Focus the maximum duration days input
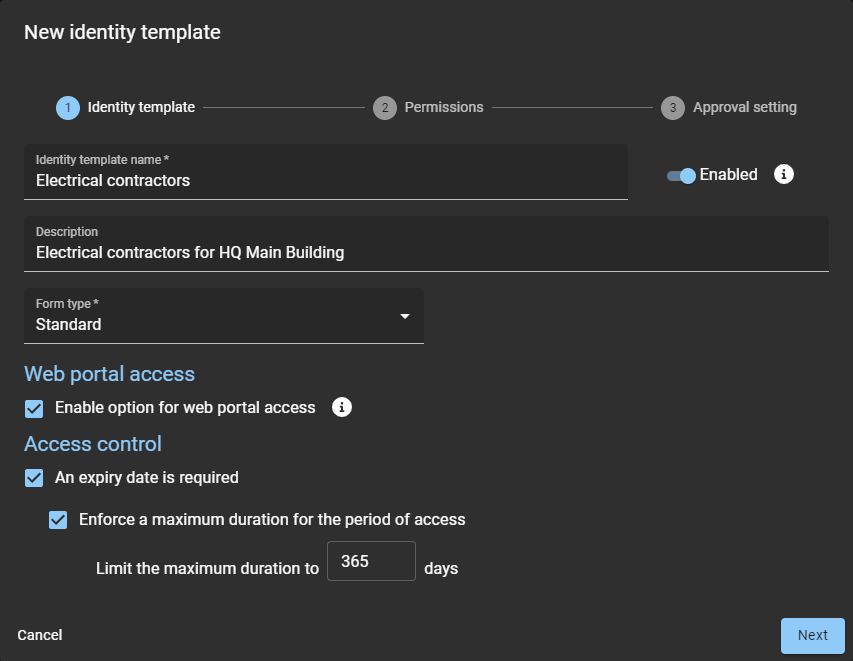Viewport: 853px width, 661px height. [x=371, y=561]
